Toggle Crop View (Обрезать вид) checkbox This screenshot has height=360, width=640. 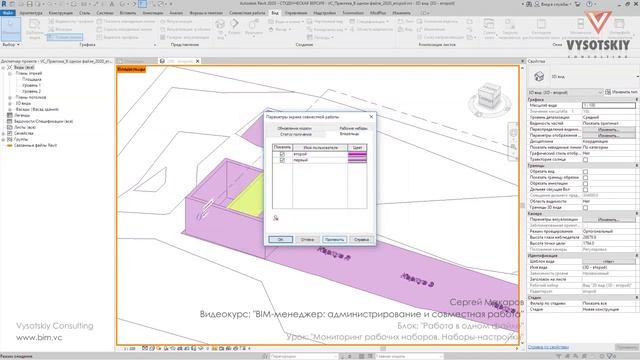585,171
